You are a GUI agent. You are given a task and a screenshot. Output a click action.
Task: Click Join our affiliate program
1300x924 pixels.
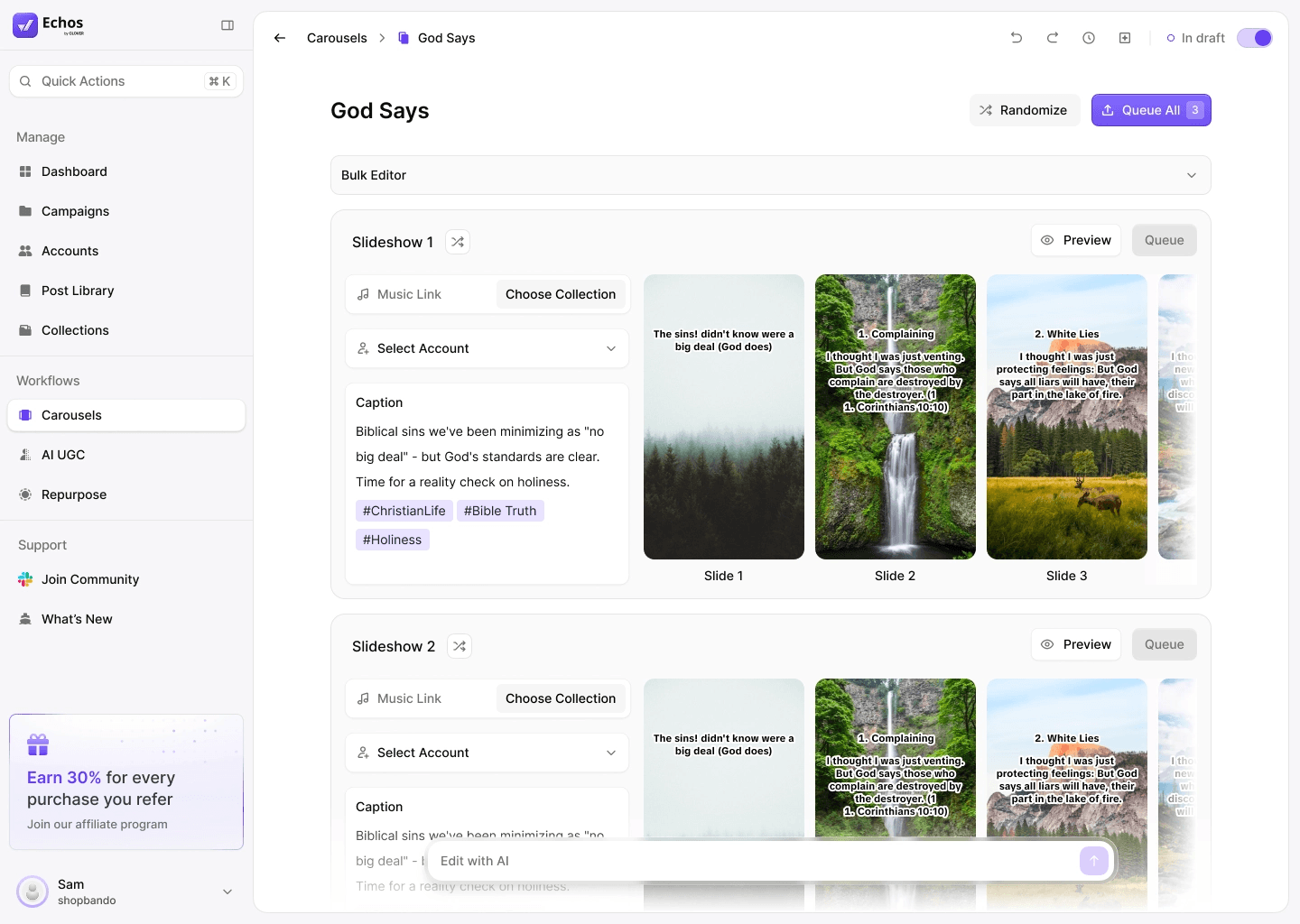coord(97,824)
